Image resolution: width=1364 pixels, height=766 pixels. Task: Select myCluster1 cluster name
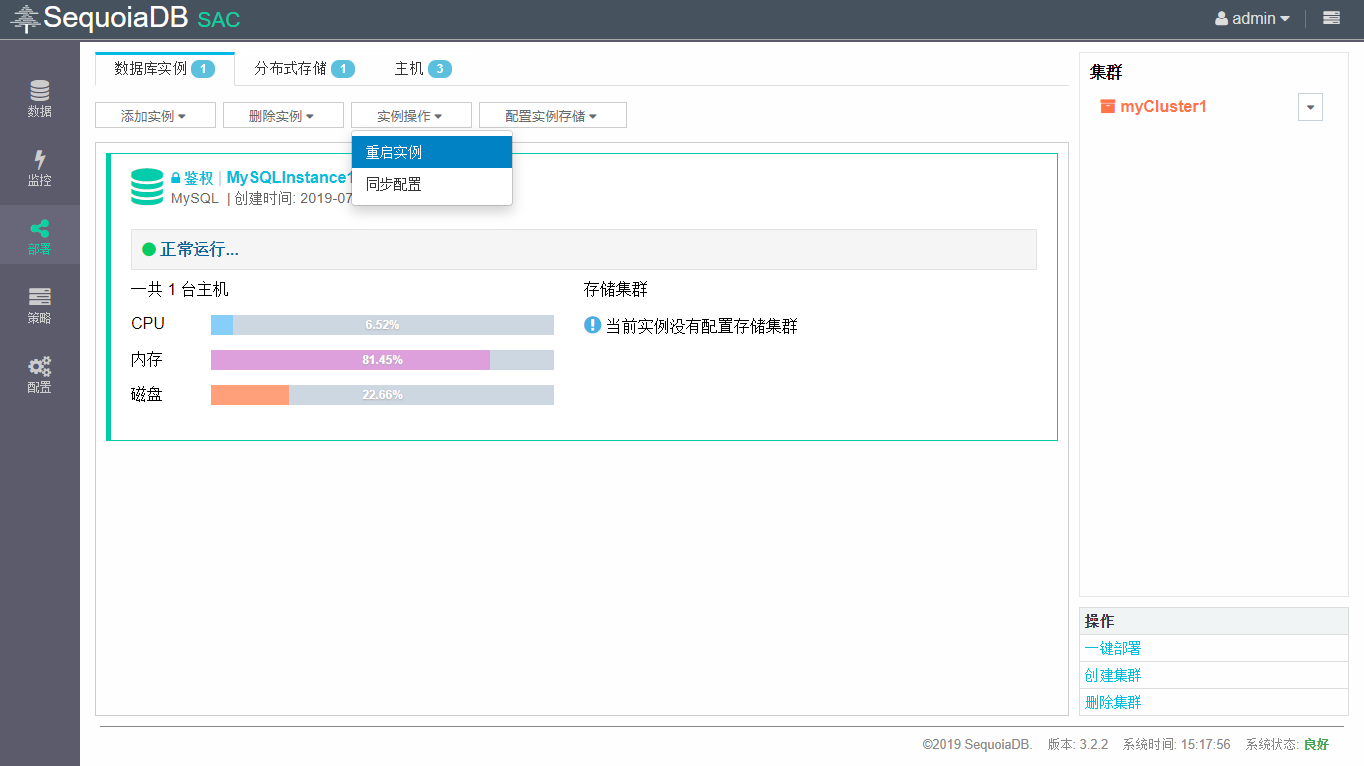[1163, 106]
